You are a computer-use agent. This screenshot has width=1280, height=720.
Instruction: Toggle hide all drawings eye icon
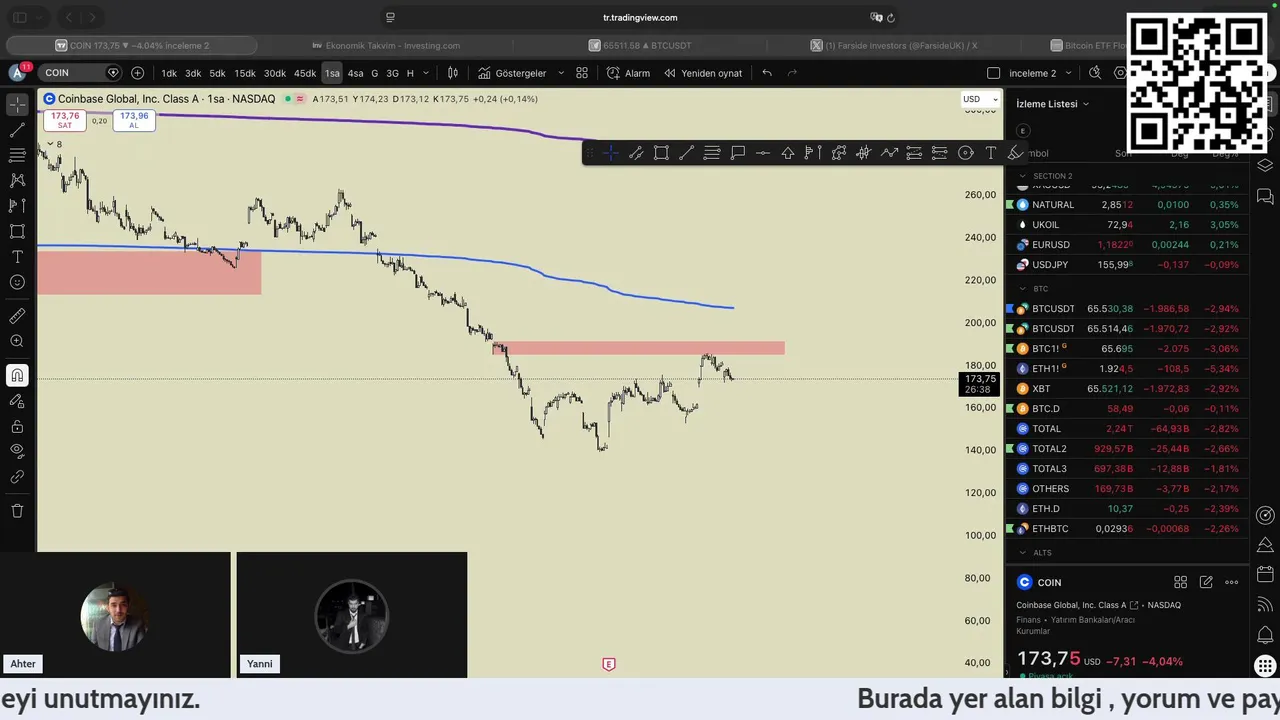pyautogui.click(x=17, y=451)
